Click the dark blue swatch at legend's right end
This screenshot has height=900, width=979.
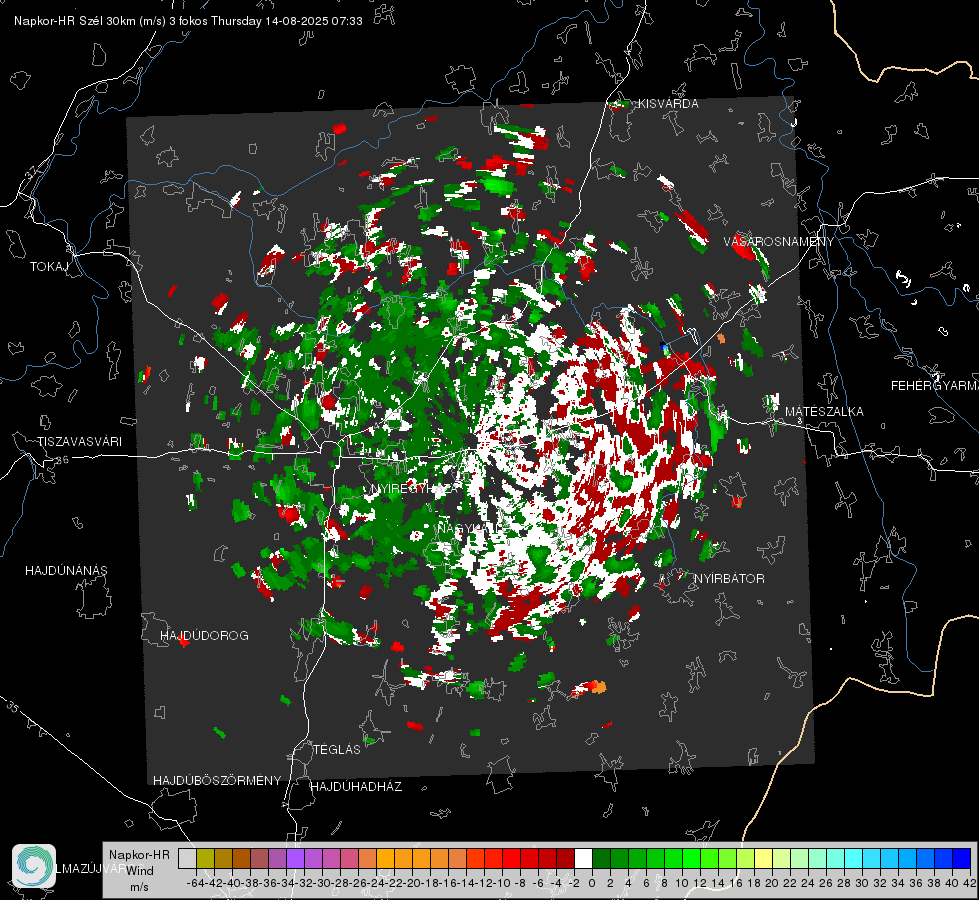[962, 858]
